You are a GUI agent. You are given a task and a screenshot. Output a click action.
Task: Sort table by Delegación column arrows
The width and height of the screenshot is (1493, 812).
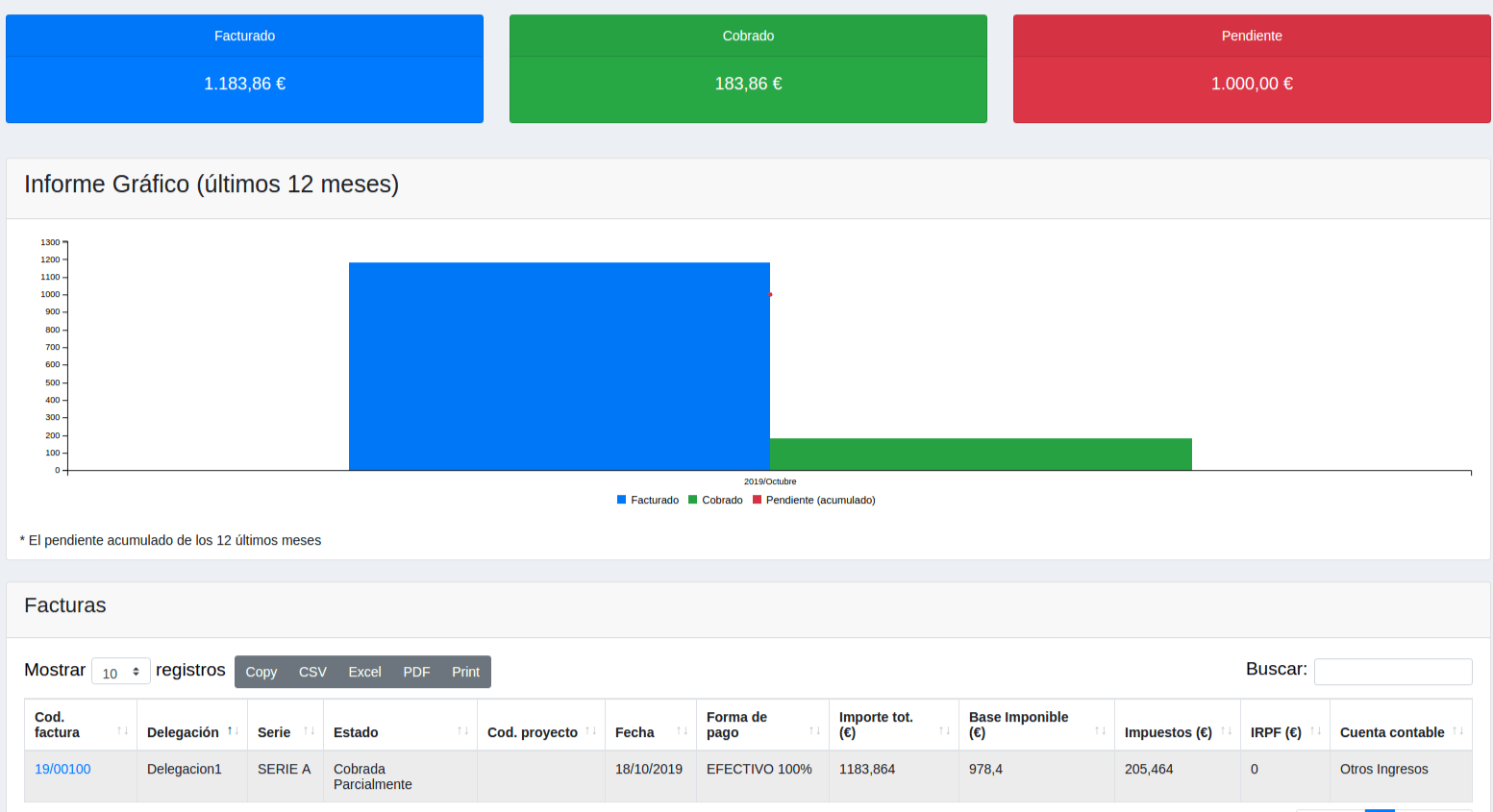[x=234, y=731]
